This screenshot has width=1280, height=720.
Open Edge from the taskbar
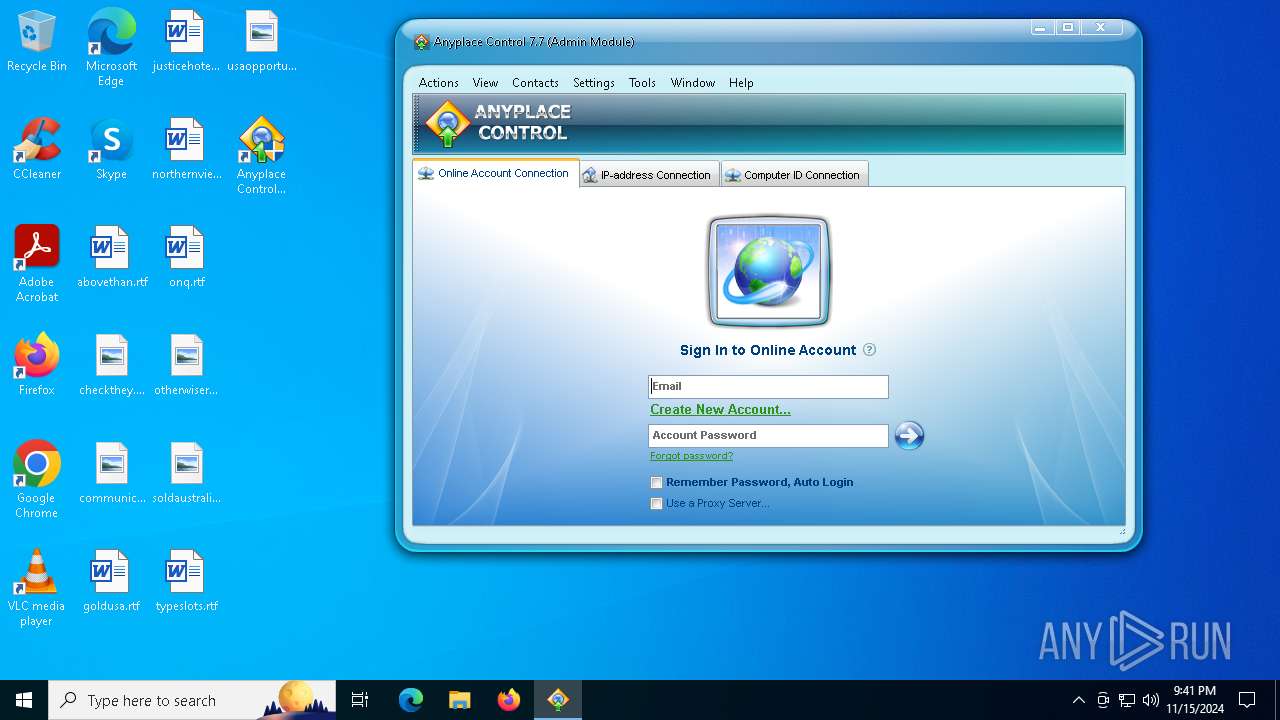(x=411, y=700)
